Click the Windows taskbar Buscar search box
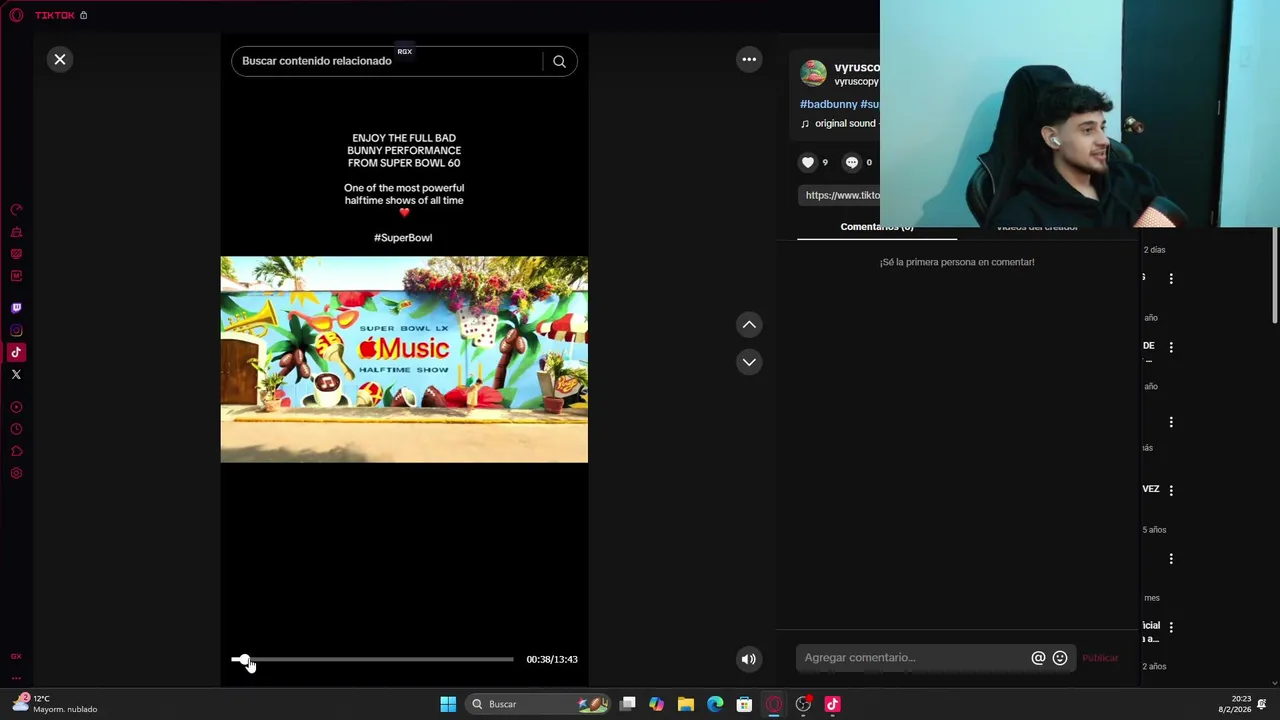 pos(539,704)
